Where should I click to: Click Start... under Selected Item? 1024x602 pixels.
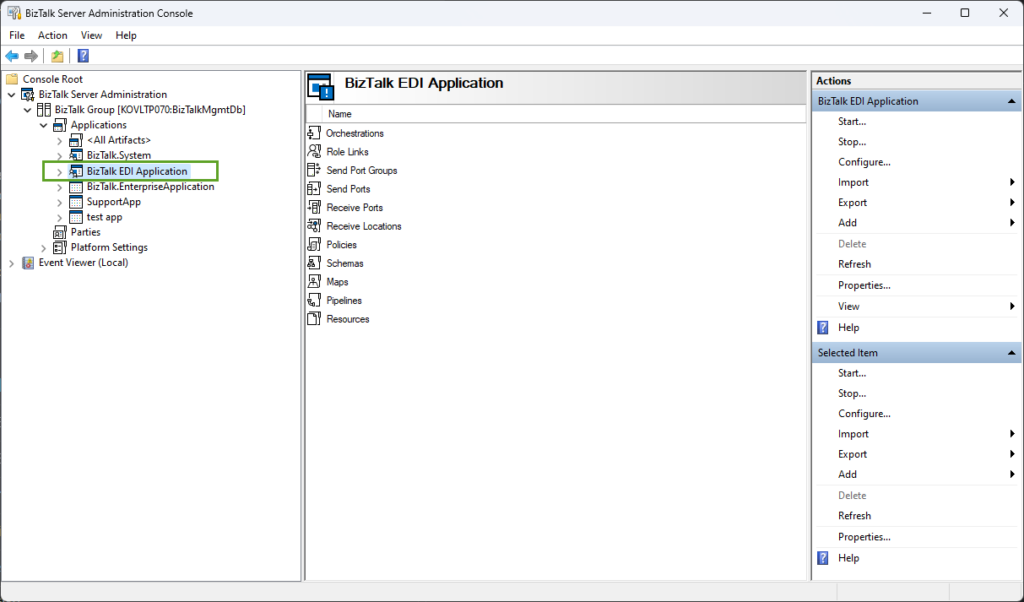click(x=851, y=372)
